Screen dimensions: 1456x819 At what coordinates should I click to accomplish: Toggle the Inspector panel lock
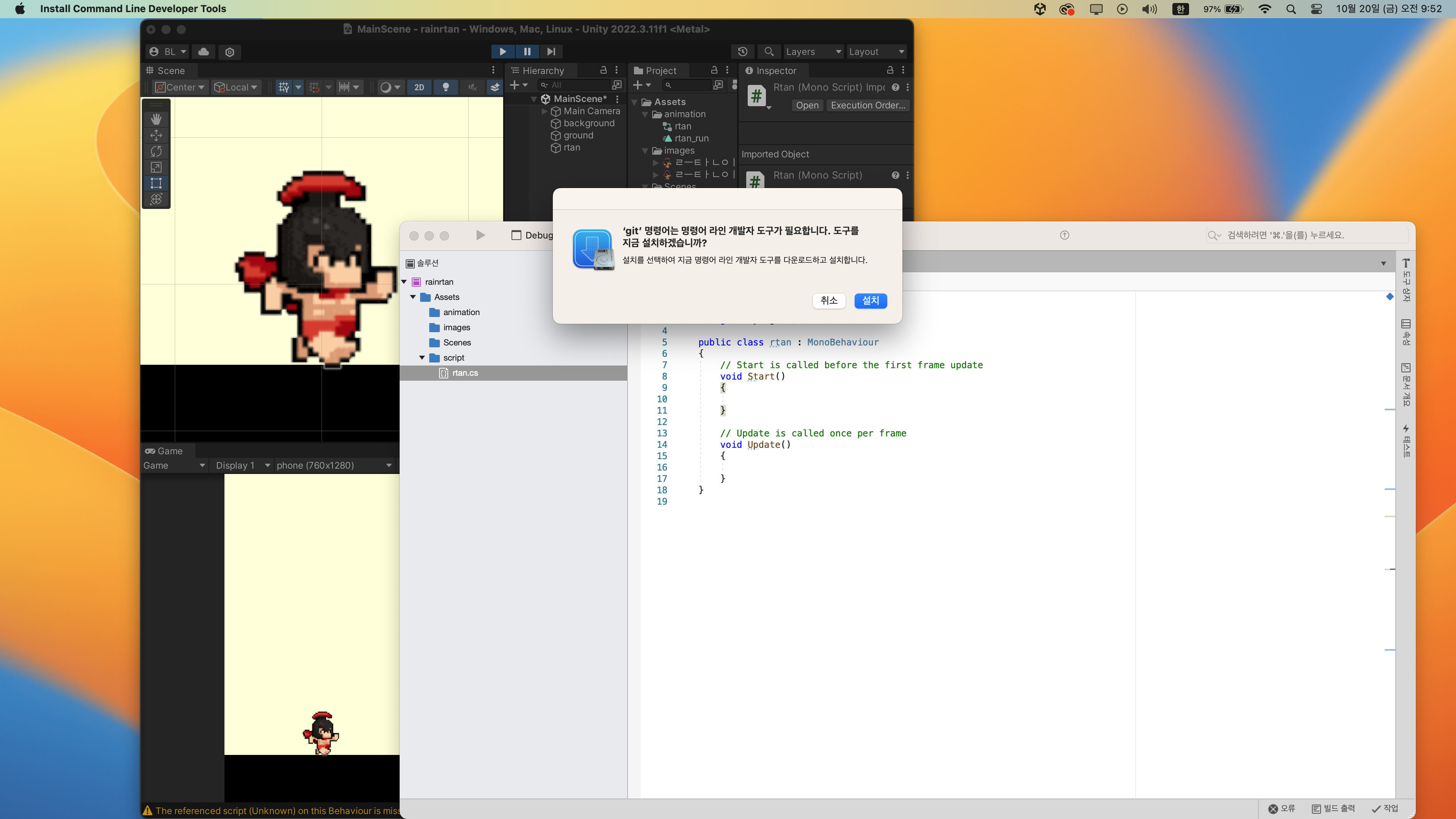tap(890, 70)
